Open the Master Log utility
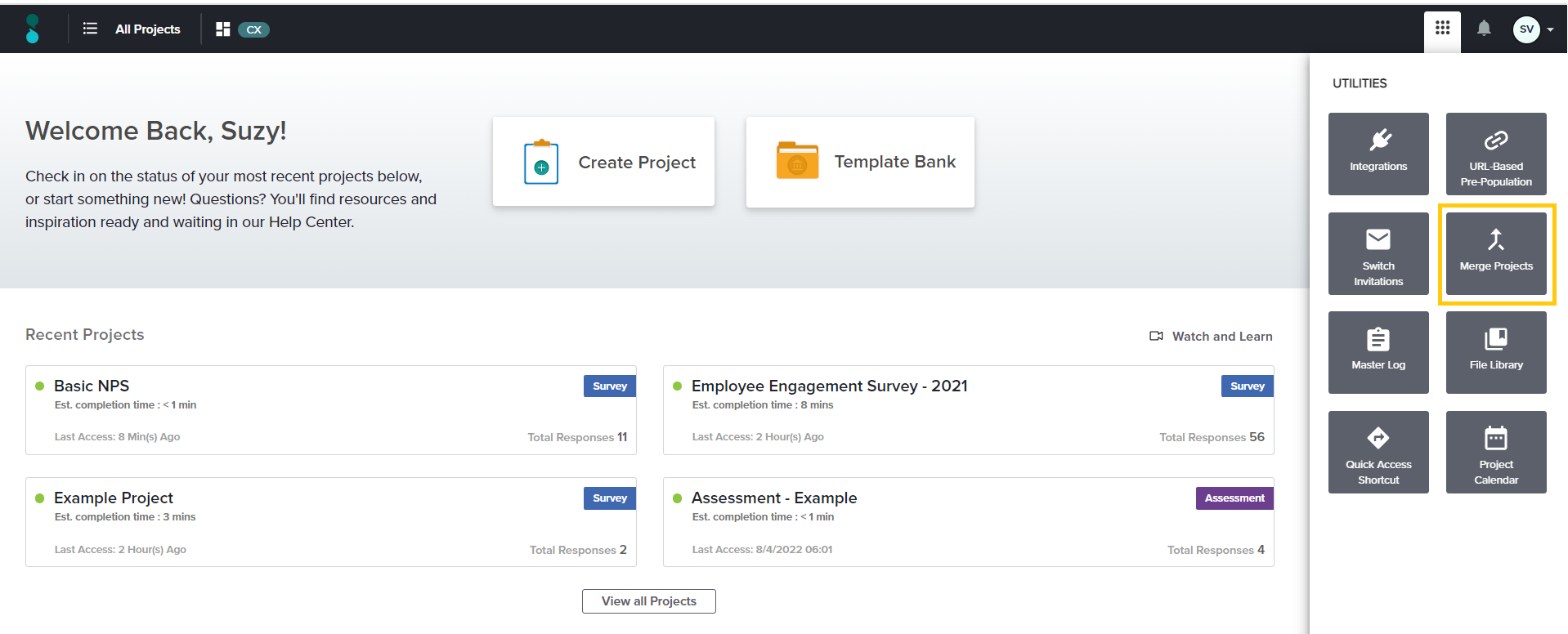This screenshot has width=1568, height=634. pos(1378,352)
